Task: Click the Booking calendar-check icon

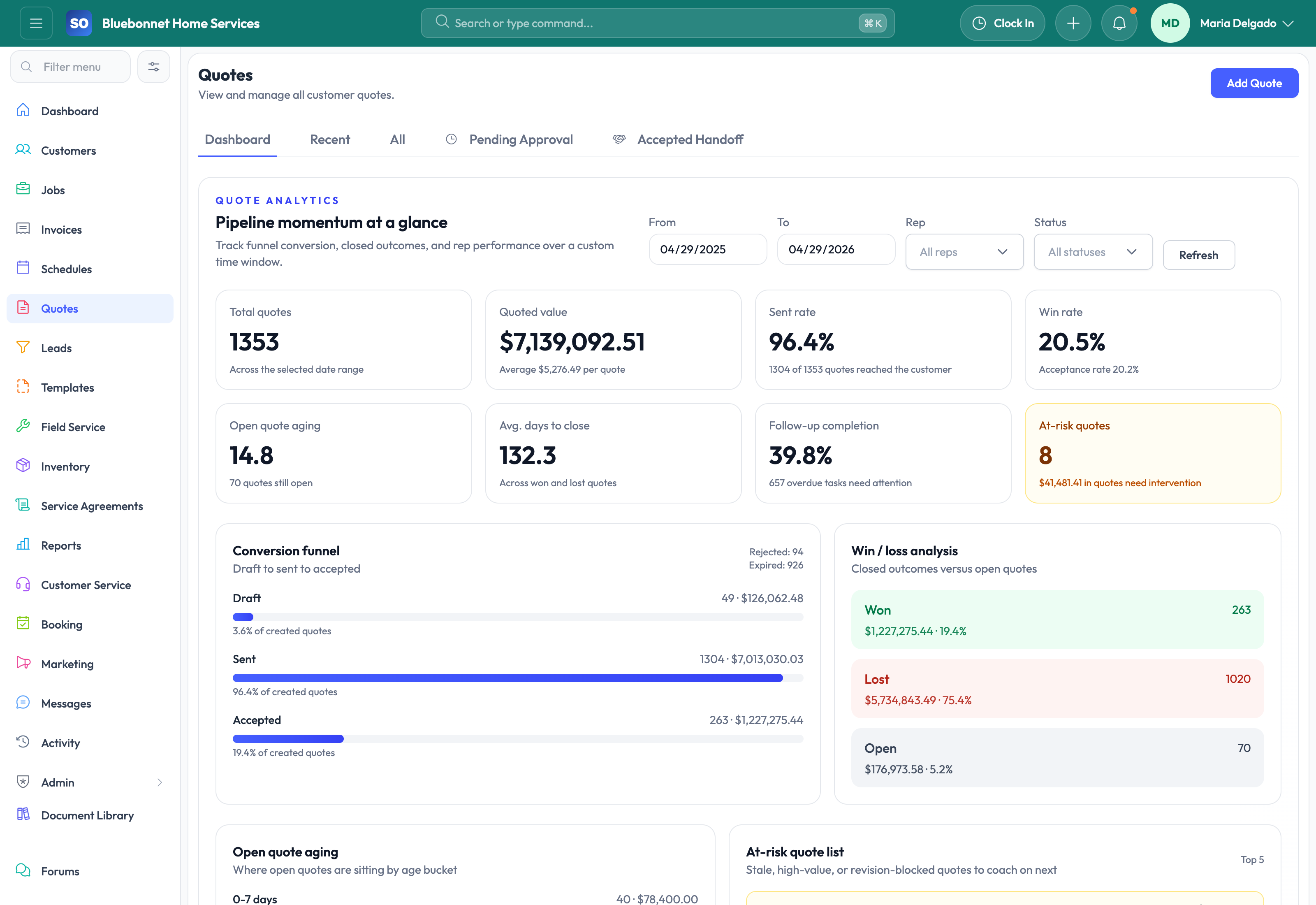Action: pyautogui.click(x=23, y=624)
